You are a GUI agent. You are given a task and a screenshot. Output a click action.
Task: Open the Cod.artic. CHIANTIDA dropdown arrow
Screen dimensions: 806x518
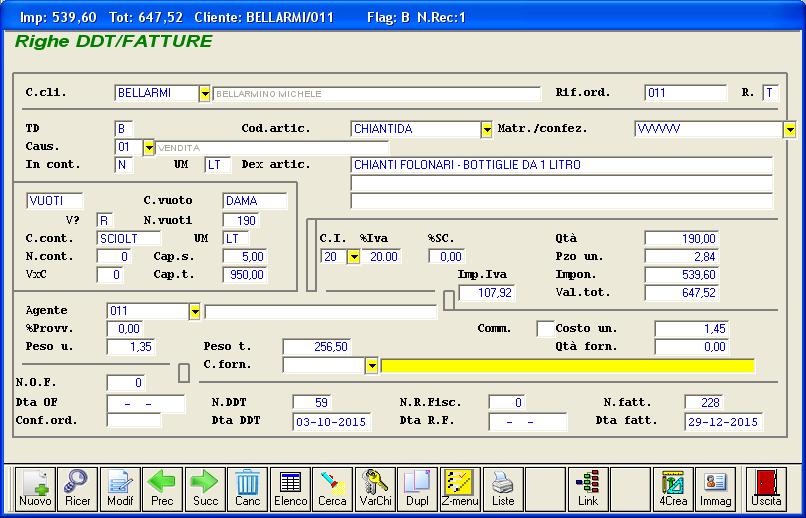pos(487,129)
